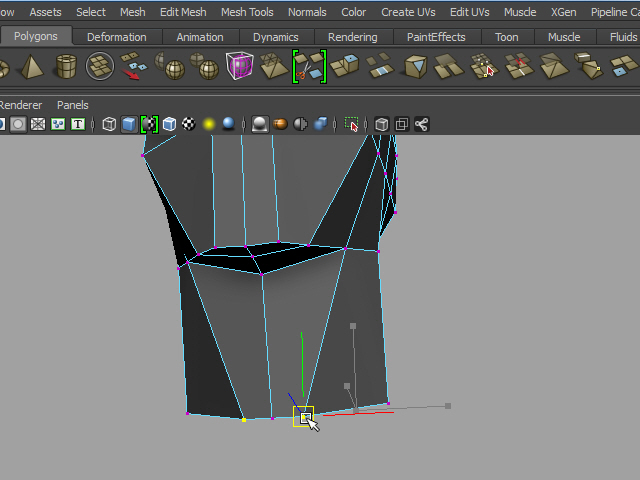Toggle the yellow sphere lighting icon
This screenshot has width=640, height=480.
tap(209, 124)
